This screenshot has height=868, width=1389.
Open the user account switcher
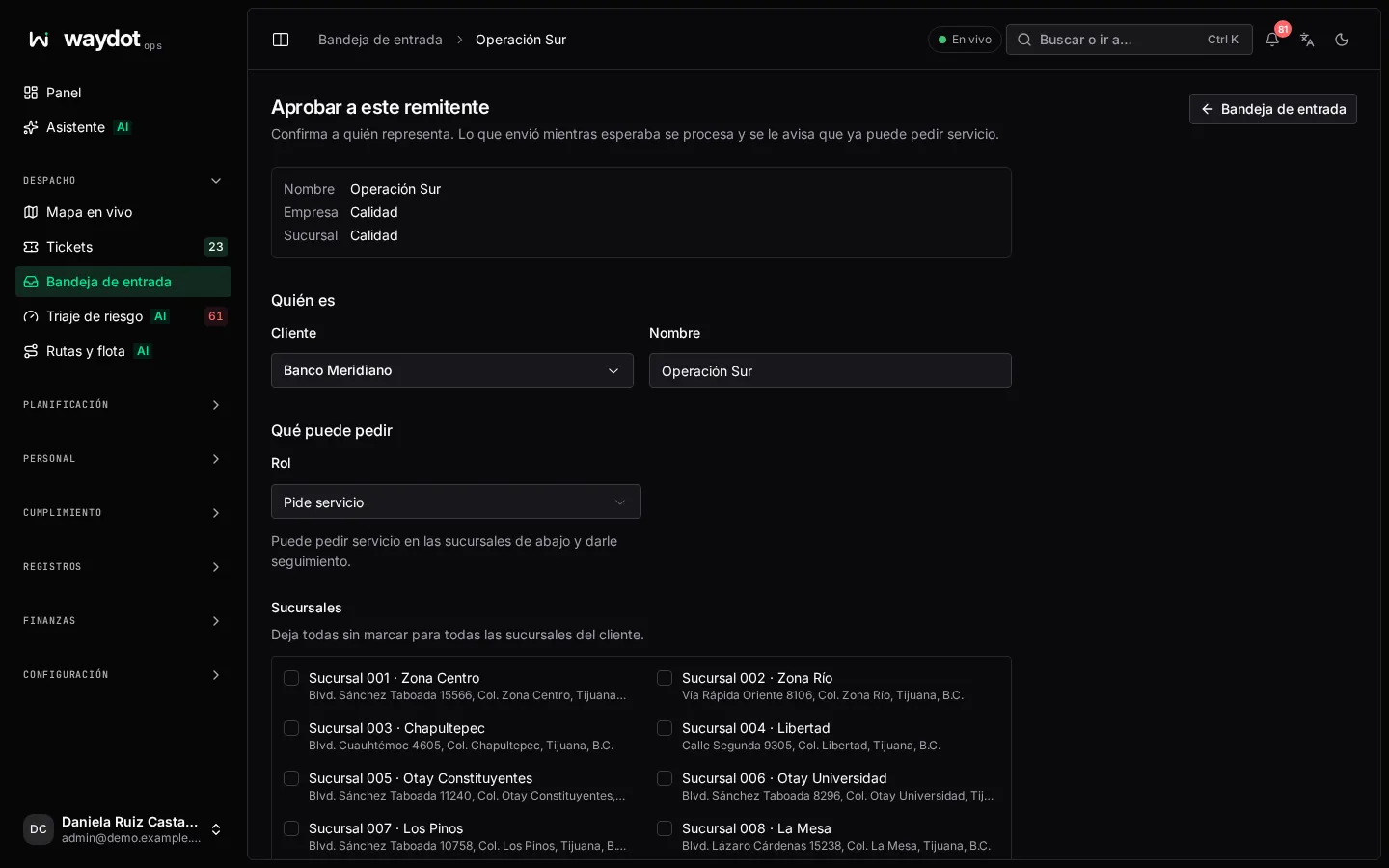[123, 829]
